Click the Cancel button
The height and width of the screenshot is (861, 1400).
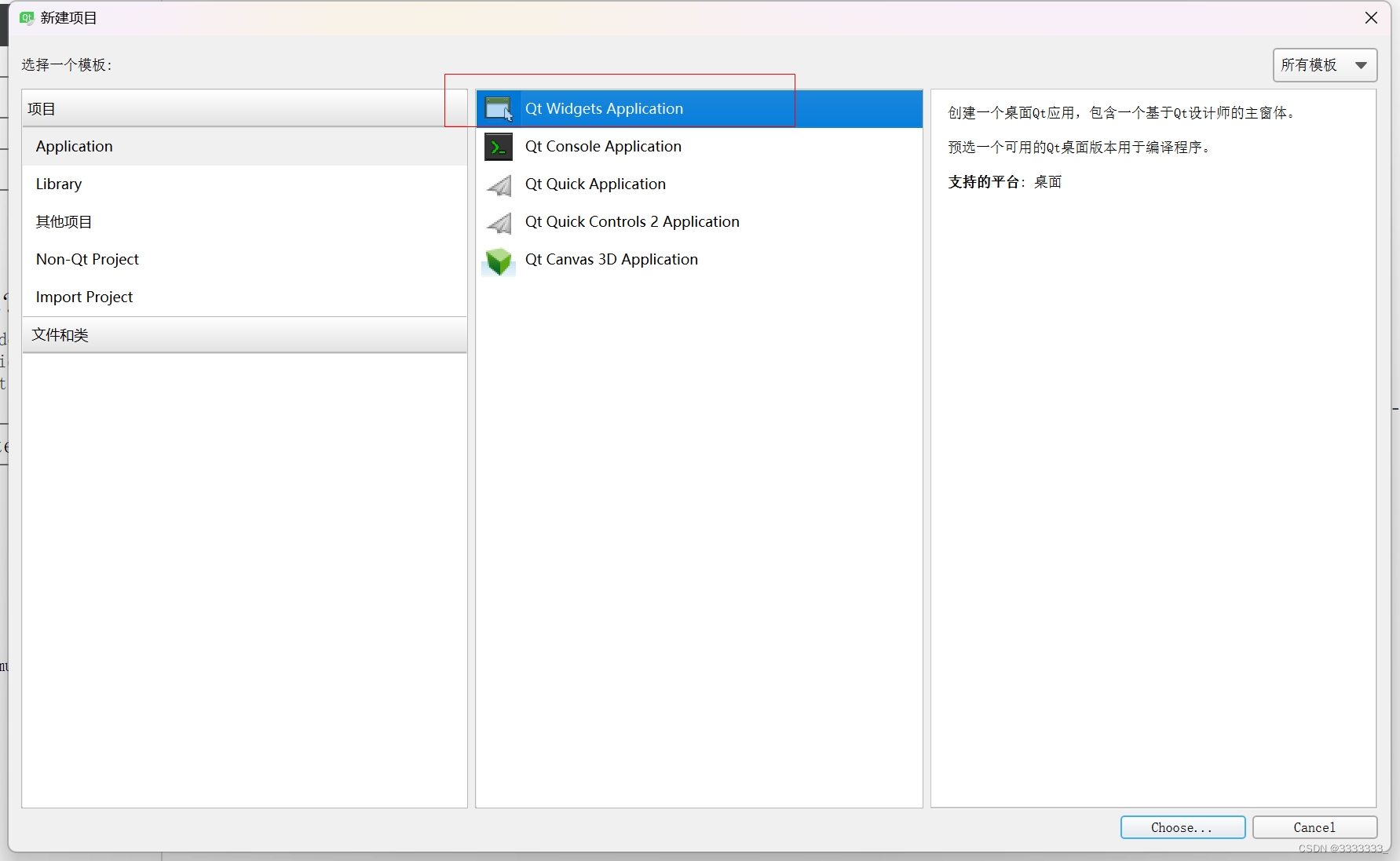tap(1314, 827)
